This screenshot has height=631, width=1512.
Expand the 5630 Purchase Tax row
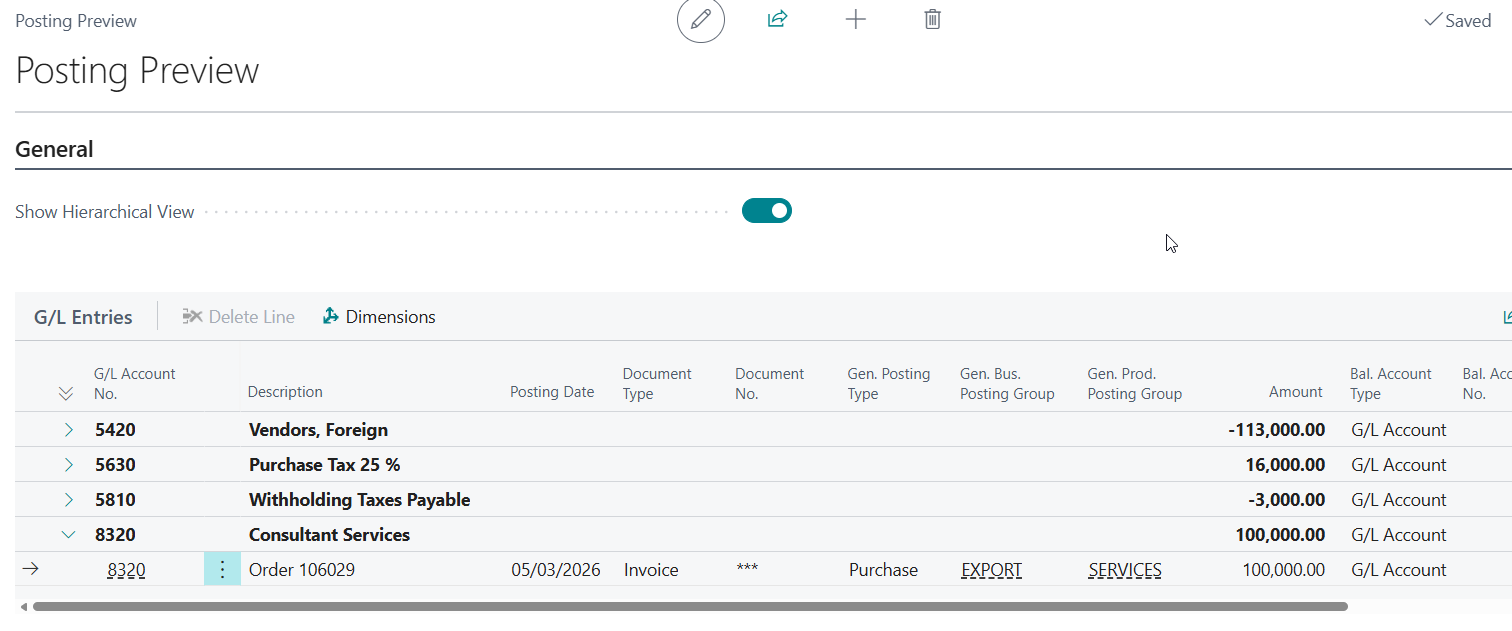[69, 465]
